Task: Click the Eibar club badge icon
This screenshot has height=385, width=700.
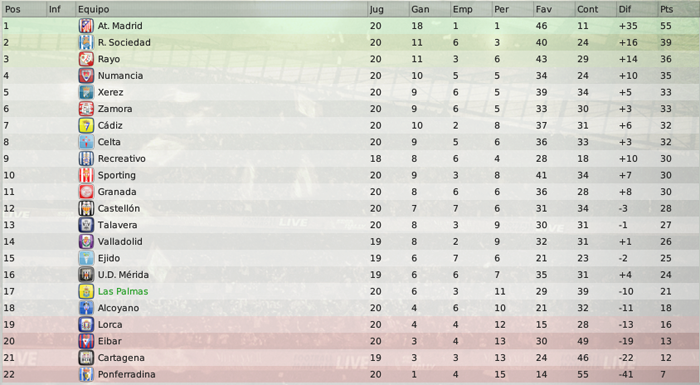Action: [x=86, y=341]
